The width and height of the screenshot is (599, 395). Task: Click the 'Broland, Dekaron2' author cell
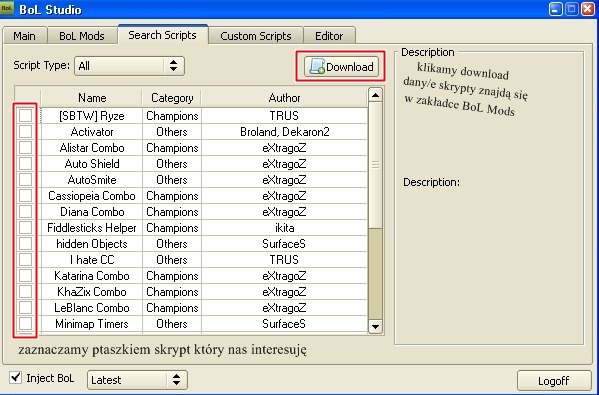point(284,132)
